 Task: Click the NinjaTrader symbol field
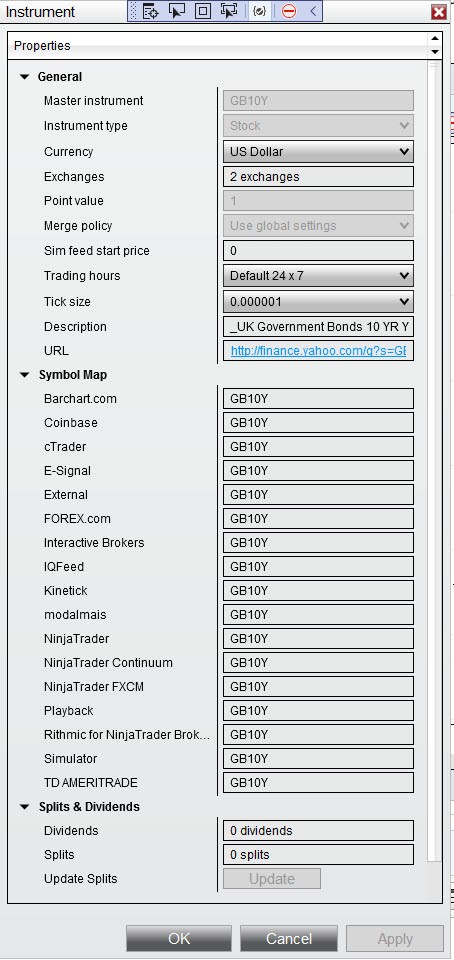click(x=318, y=639)
